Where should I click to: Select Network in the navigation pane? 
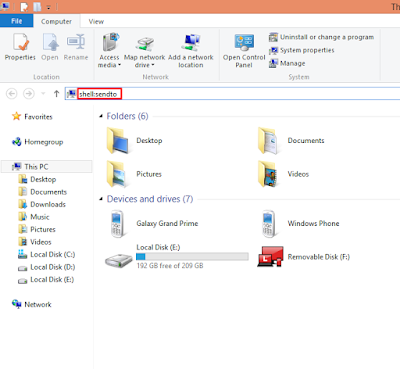click(32, 304)
